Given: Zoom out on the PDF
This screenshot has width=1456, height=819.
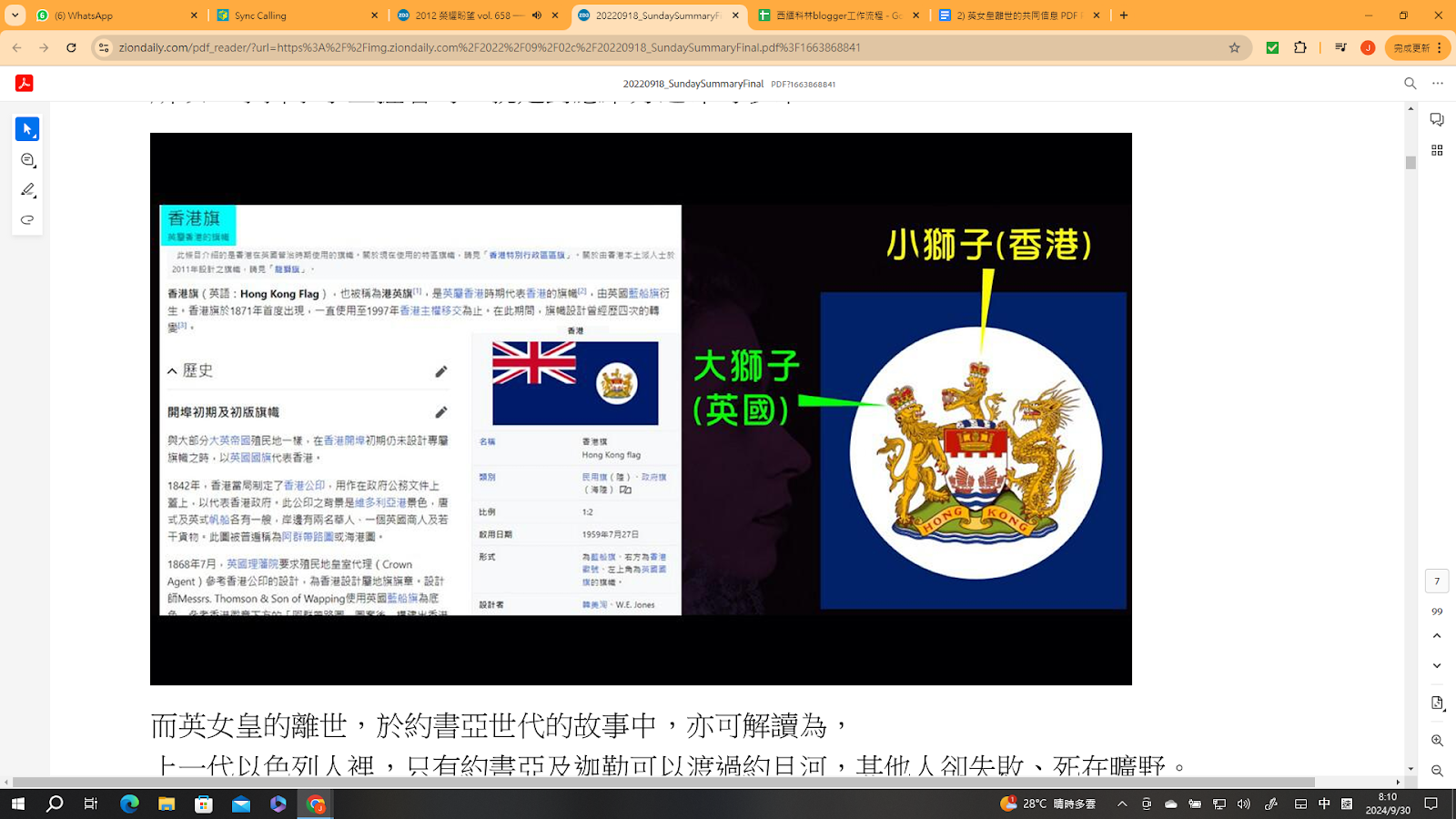Looking at the screenshot, I should coord(1437,771).
